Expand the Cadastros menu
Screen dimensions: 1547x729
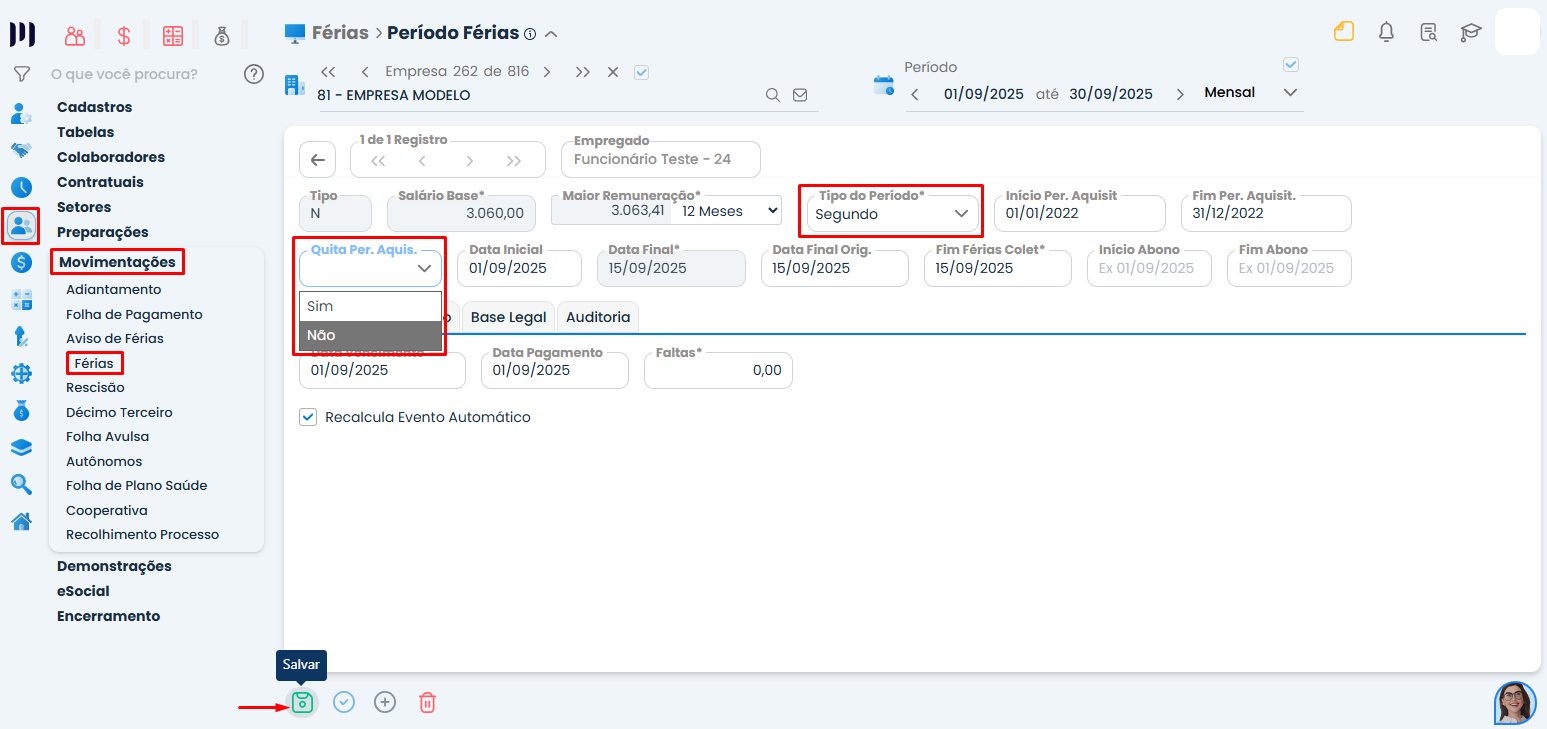(94, 107)
